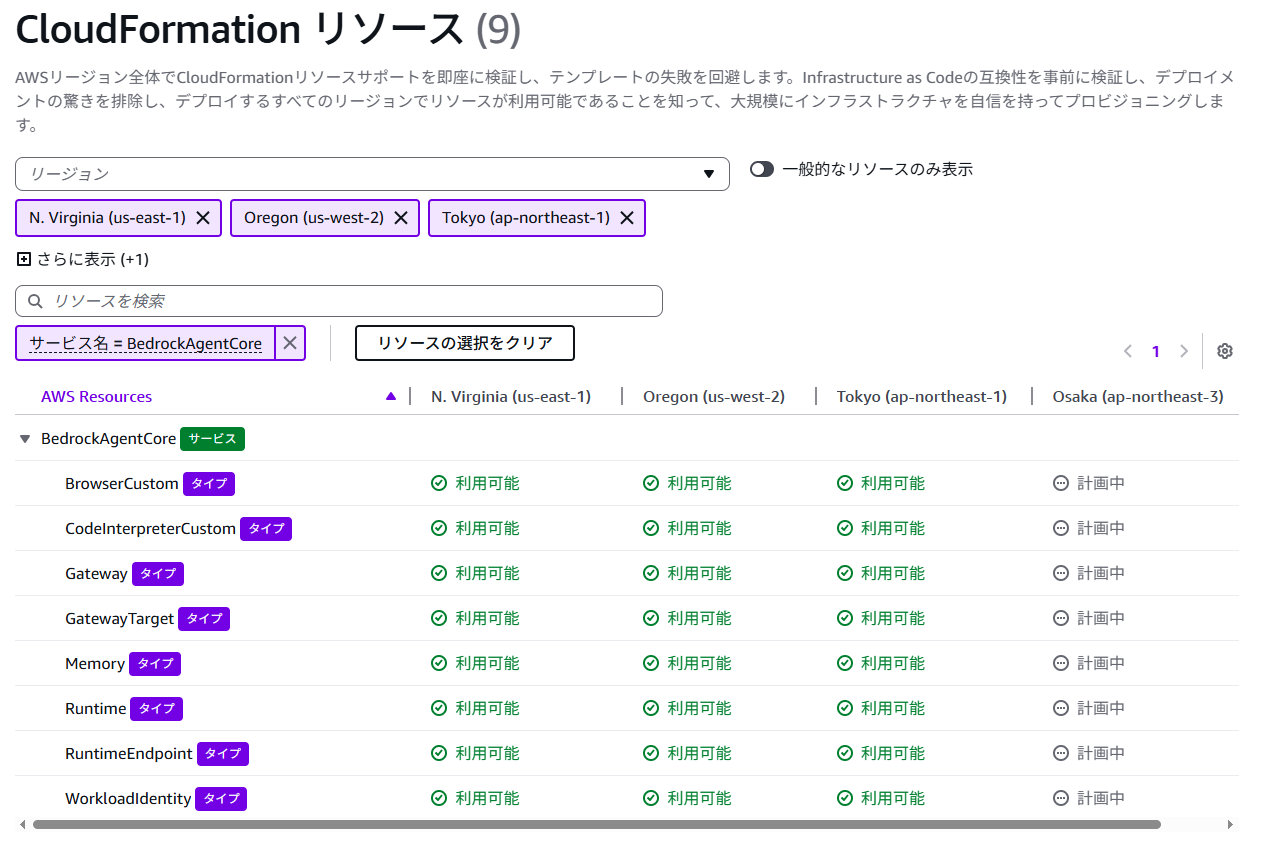Click the N. Virginia (us-east-1) column header
The height and width of the screenshot is (851, 1261).
[511, 396]
